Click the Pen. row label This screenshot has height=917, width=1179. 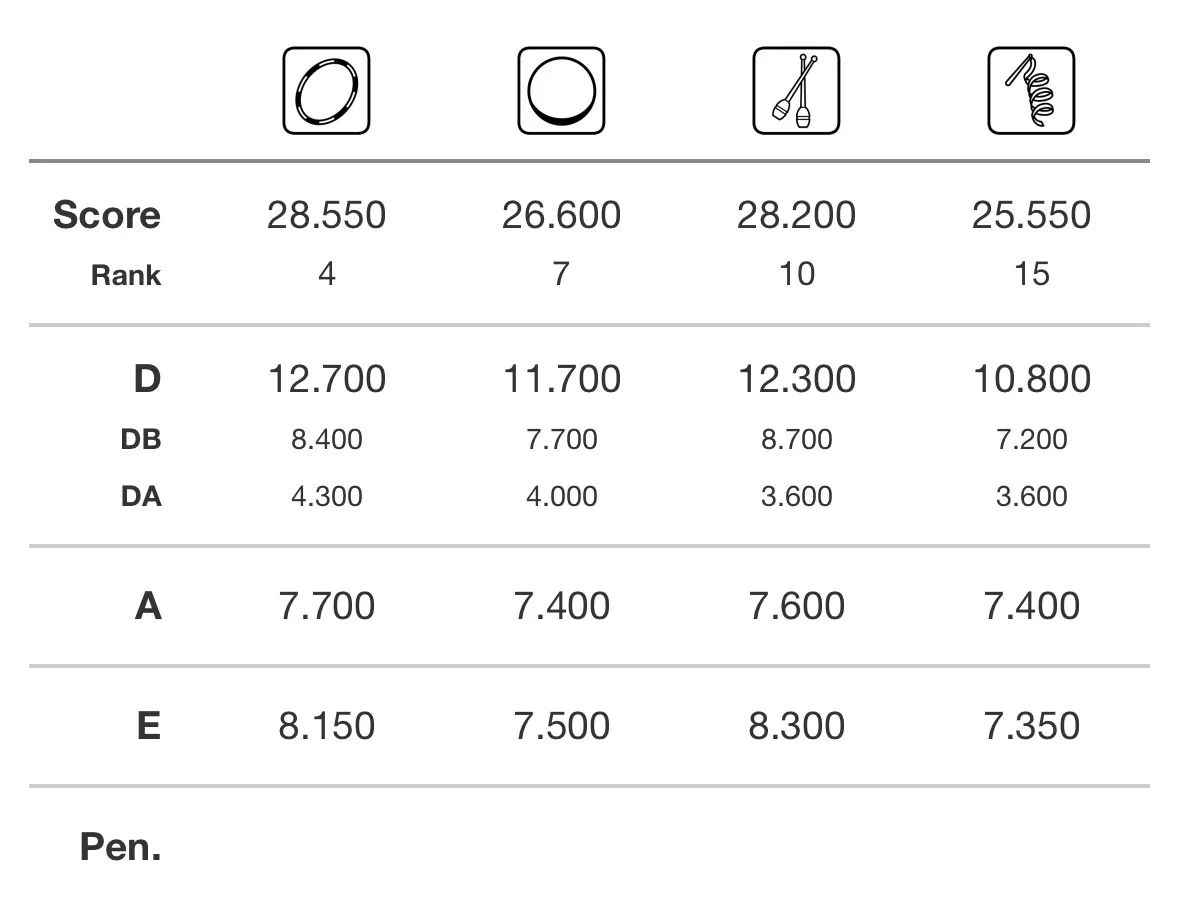tap(120, 847)
